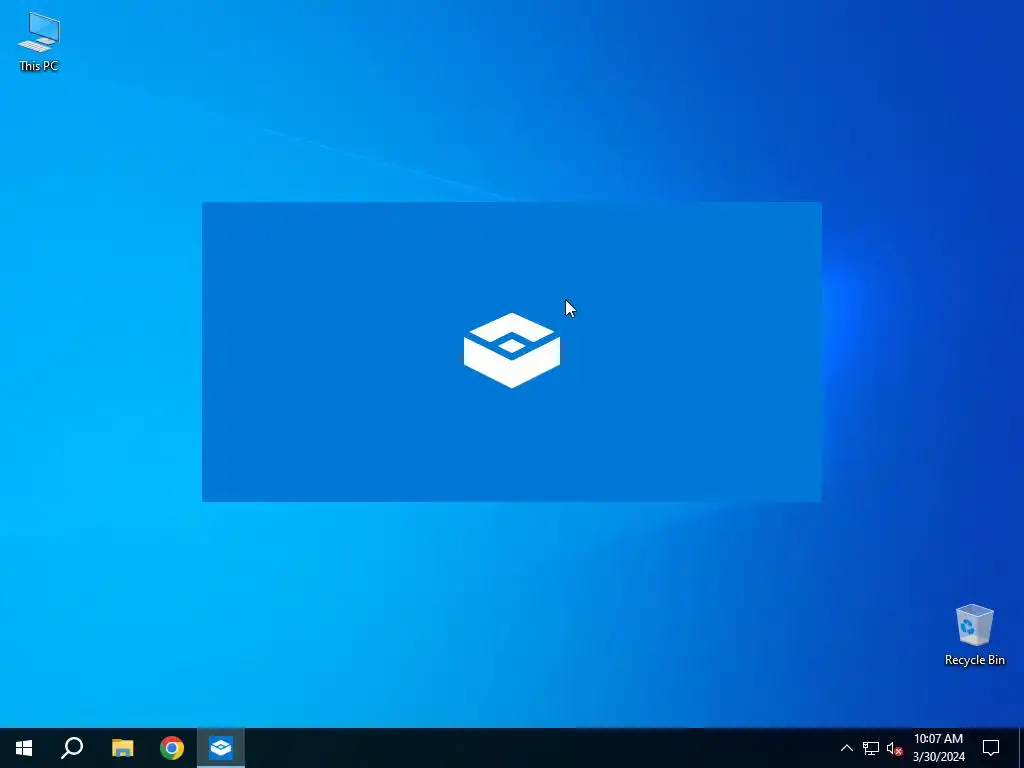Click the muted volume tray icon
Screen dimensions: 1024x768
(894, 748)
